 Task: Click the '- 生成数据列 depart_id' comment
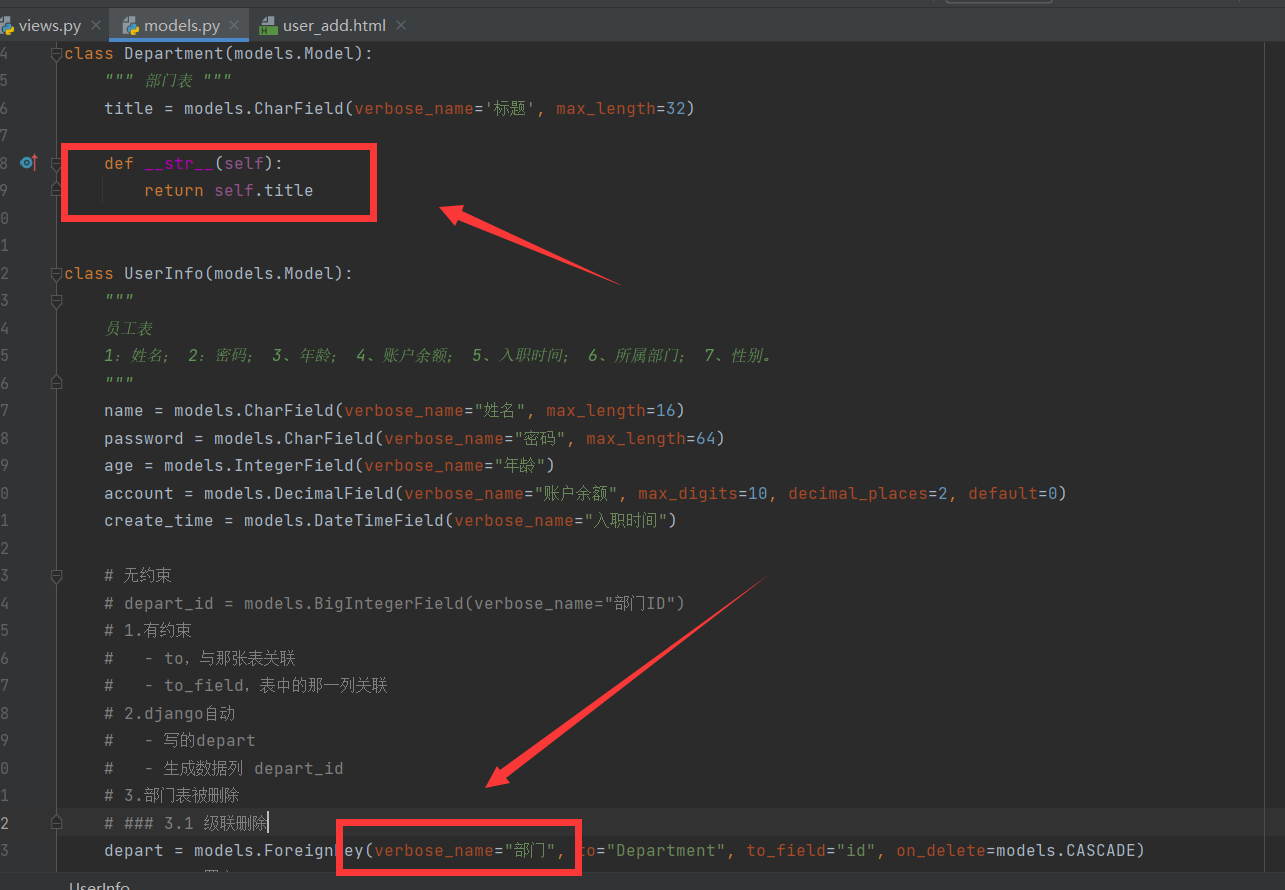(224, 768)
